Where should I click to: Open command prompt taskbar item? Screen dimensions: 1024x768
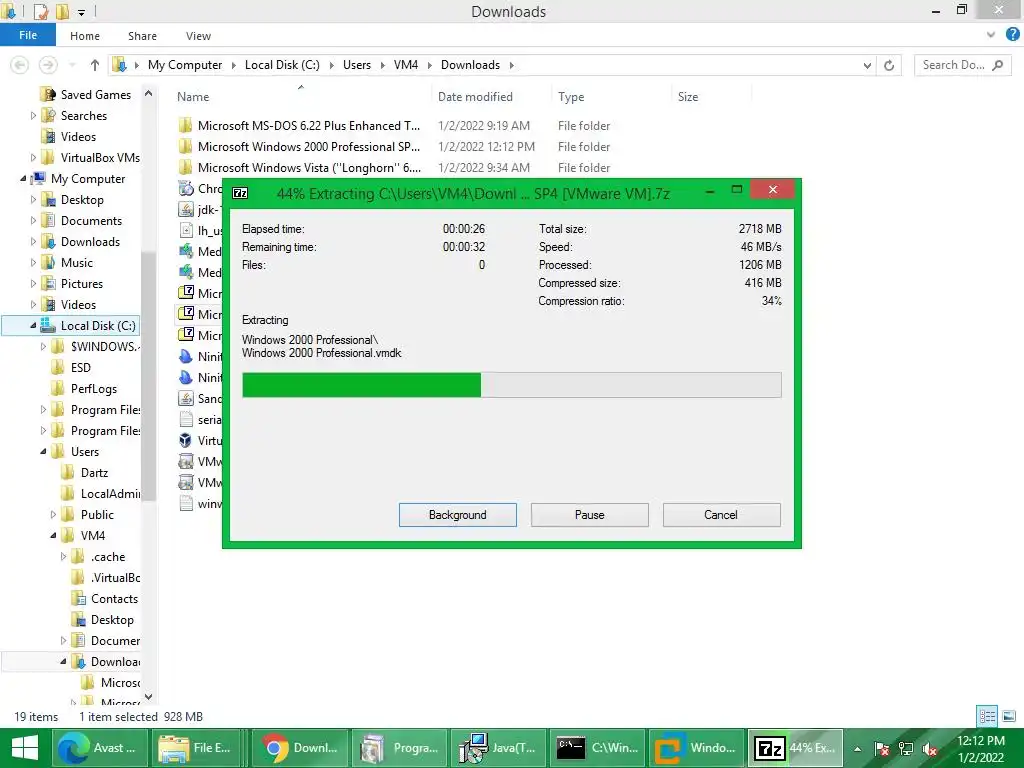(598, 748)
